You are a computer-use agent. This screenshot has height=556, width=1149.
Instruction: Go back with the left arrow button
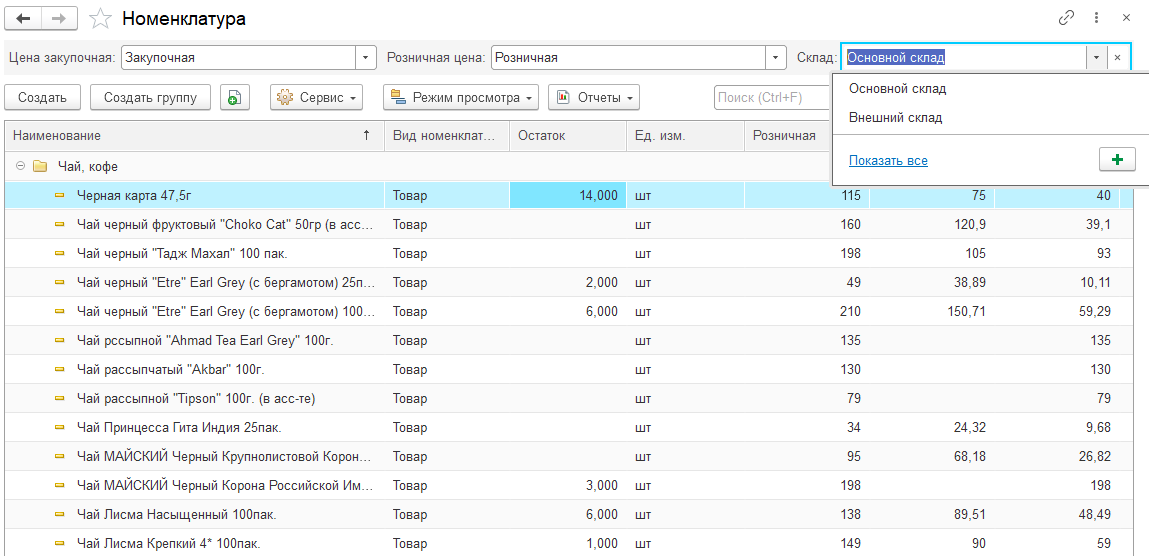pos(23,19)
